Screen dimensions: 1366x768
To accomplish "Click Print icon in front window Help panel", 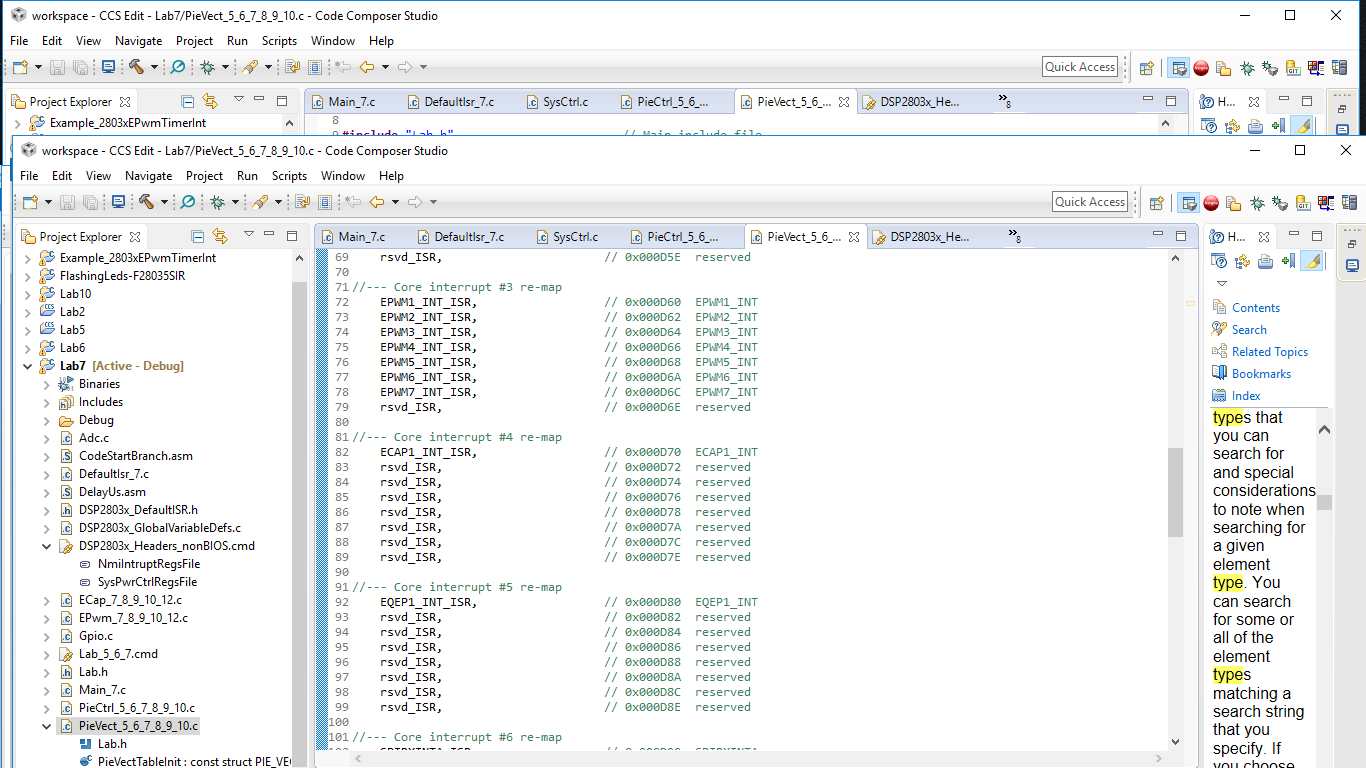I will coord(1265,262).
